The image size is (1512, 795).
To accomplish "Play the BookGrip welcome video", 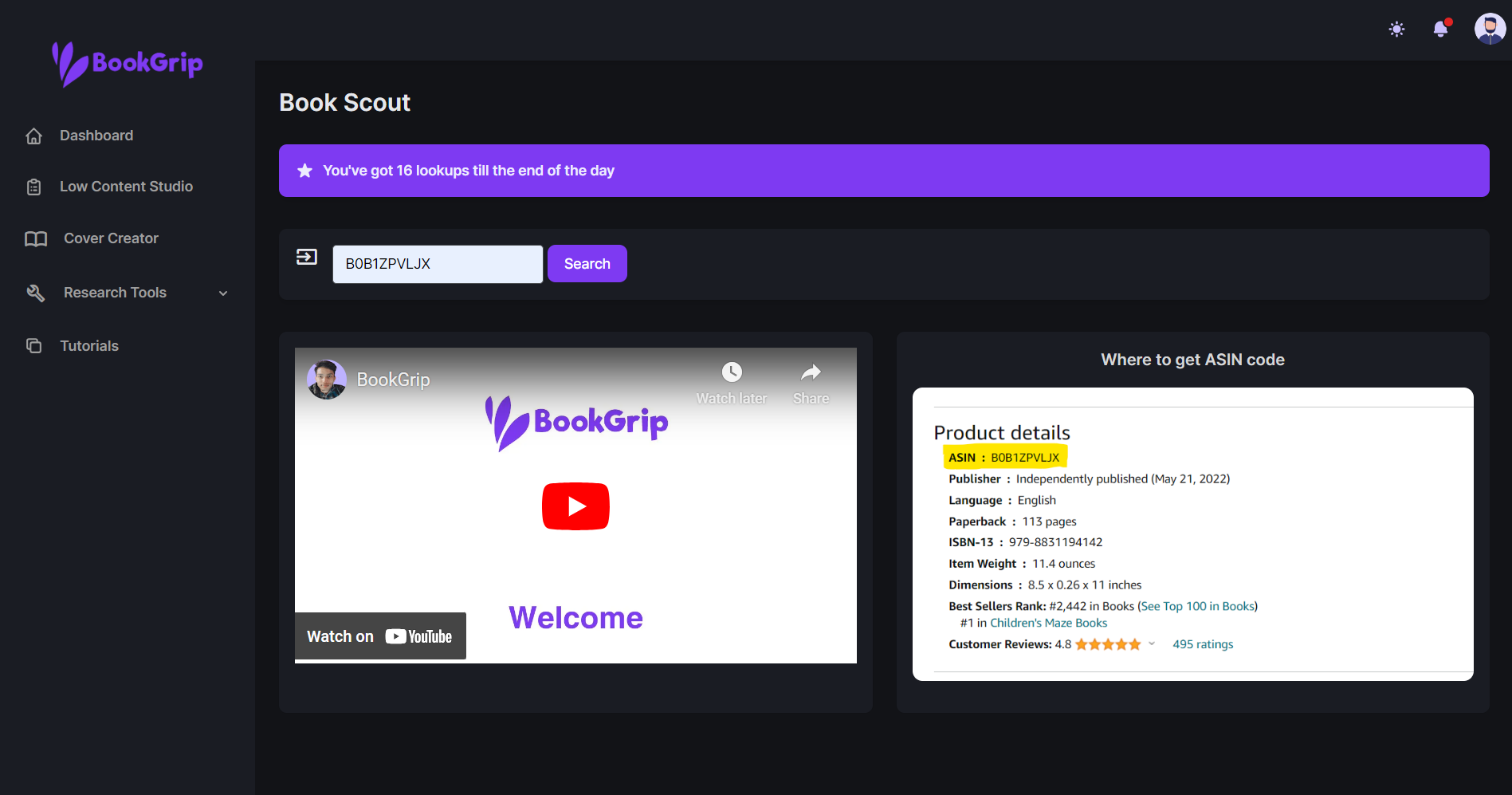I will tap(575, 506).
